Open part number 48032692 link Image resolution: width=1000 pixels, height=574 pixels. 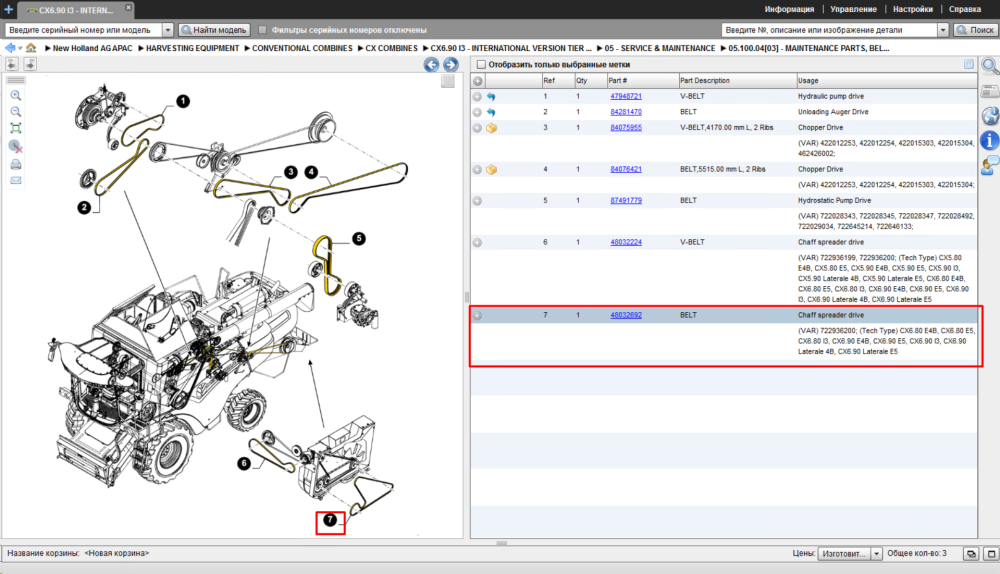pos(626,315)
